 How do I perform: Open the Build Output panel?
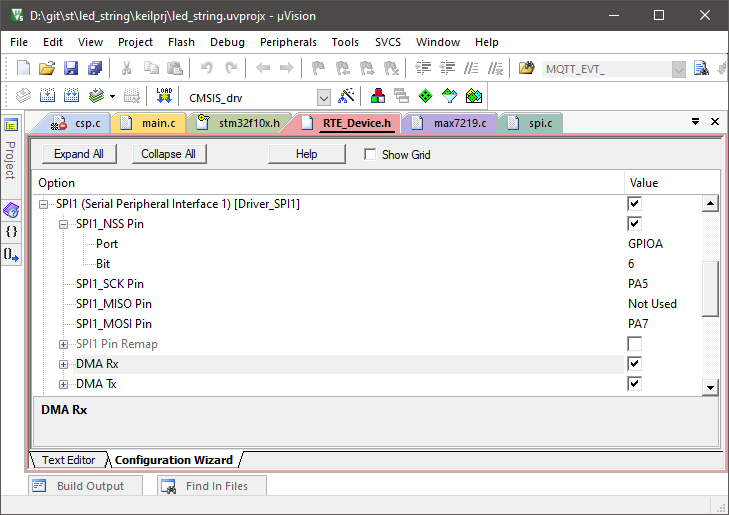point(86,486)
